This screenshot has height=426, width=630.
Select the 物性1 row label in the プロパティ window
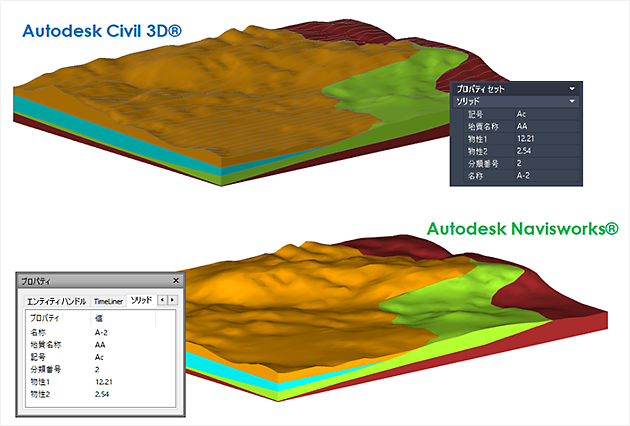pyautogui.click(x=40, y=382)
